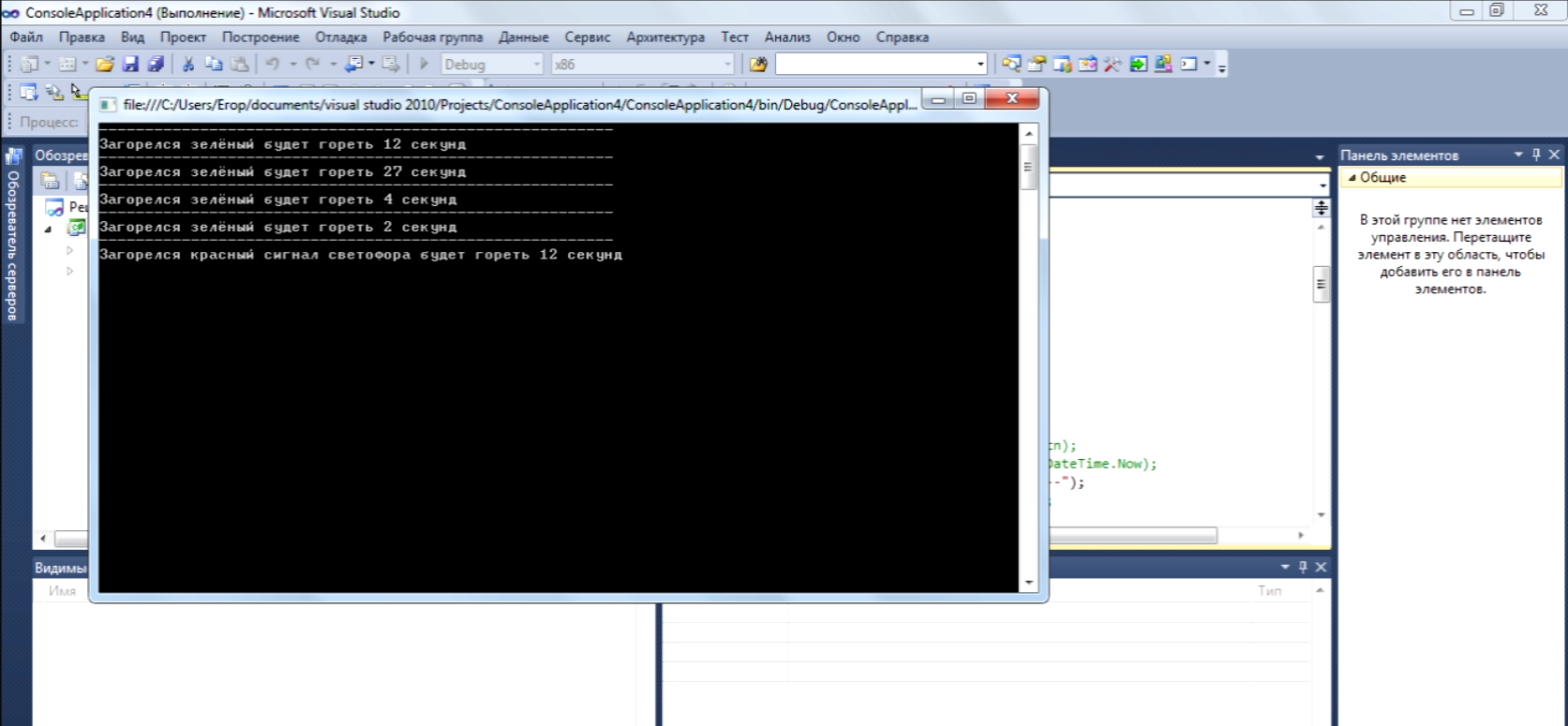Open the Find combo box dropdown arrow

[x=980, y=65]
